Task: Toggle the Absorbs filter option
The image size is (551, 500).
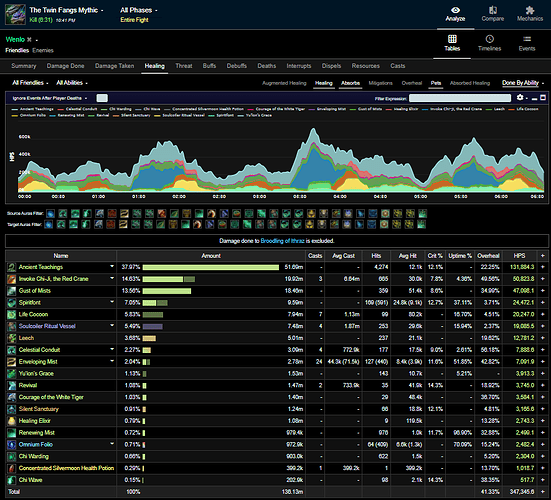Action: point(350,83)
